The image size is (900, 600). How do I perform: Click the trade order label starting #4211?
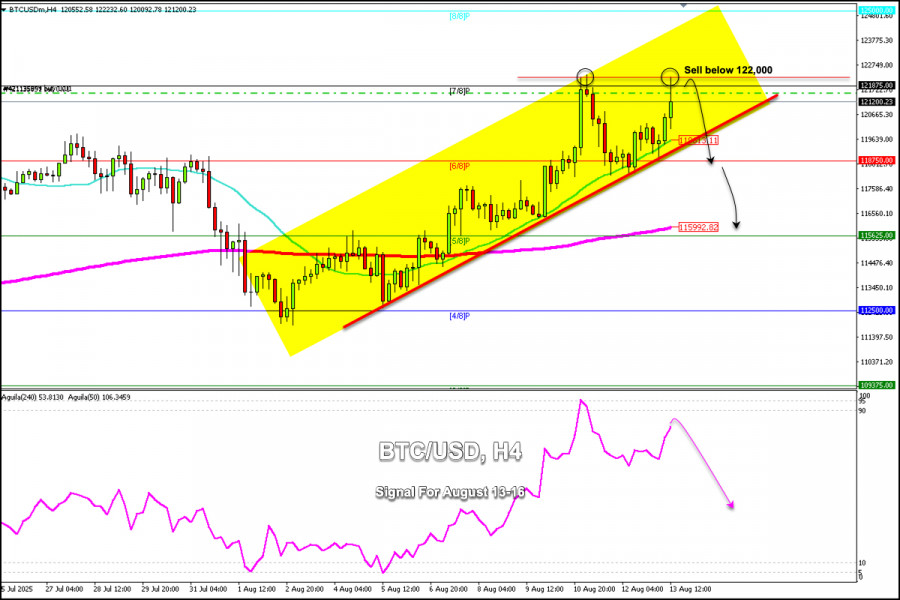coord(37,89)
